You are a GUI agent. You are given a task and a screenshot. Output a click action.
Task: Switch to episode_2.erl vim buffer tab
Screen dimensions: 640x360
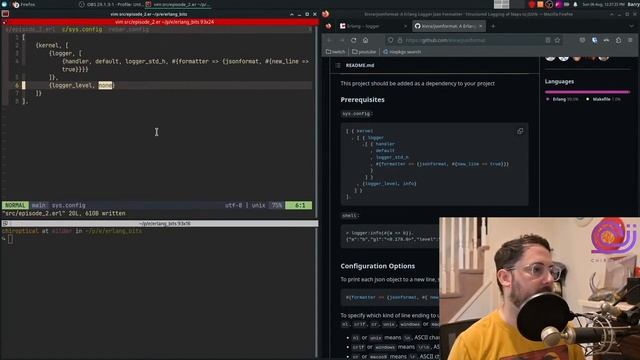pos(31,29)
